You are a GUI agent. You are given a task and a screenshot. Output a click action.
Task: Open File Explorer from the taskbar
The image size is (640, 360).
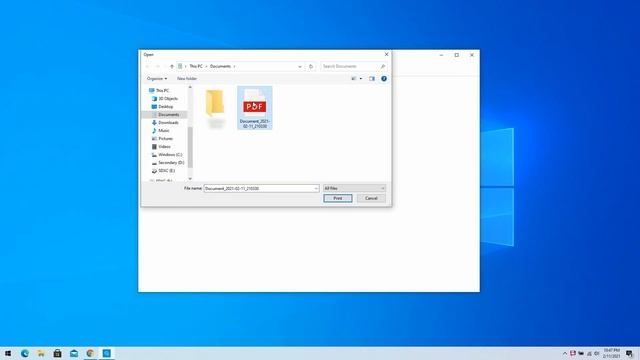41,353
